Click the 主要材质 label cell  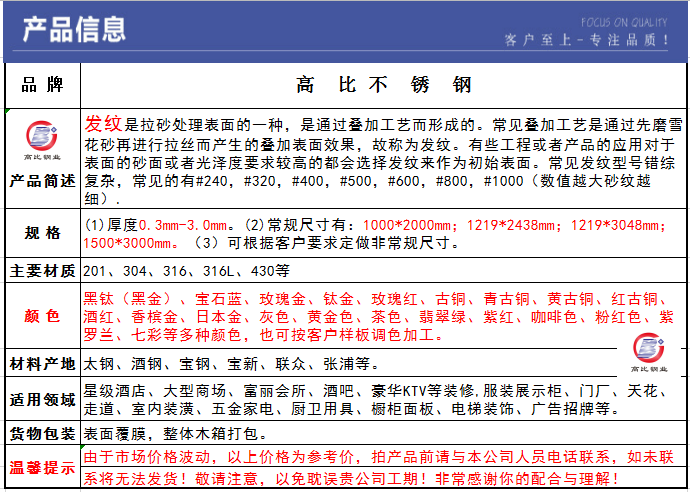click(x=43, y=271)
